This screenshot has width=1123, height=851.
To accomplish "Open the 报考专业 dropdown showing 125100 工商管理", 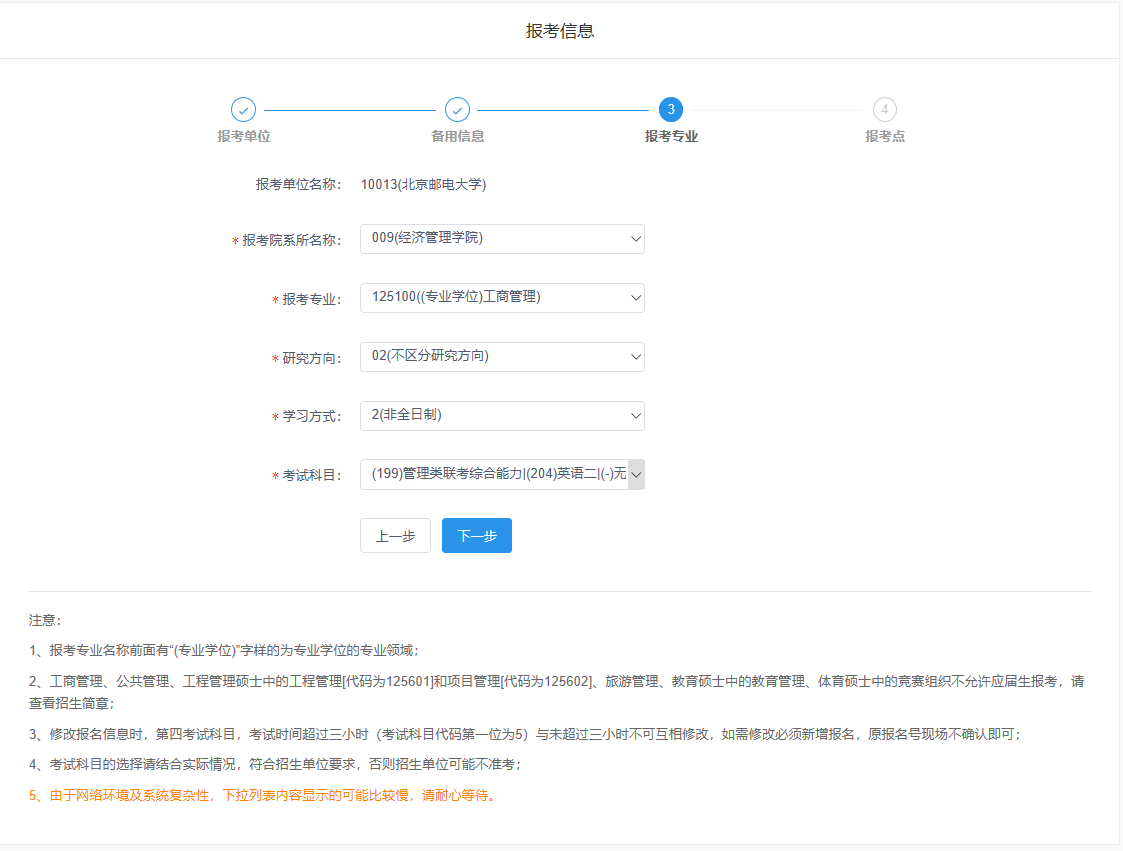I will 502,298.
